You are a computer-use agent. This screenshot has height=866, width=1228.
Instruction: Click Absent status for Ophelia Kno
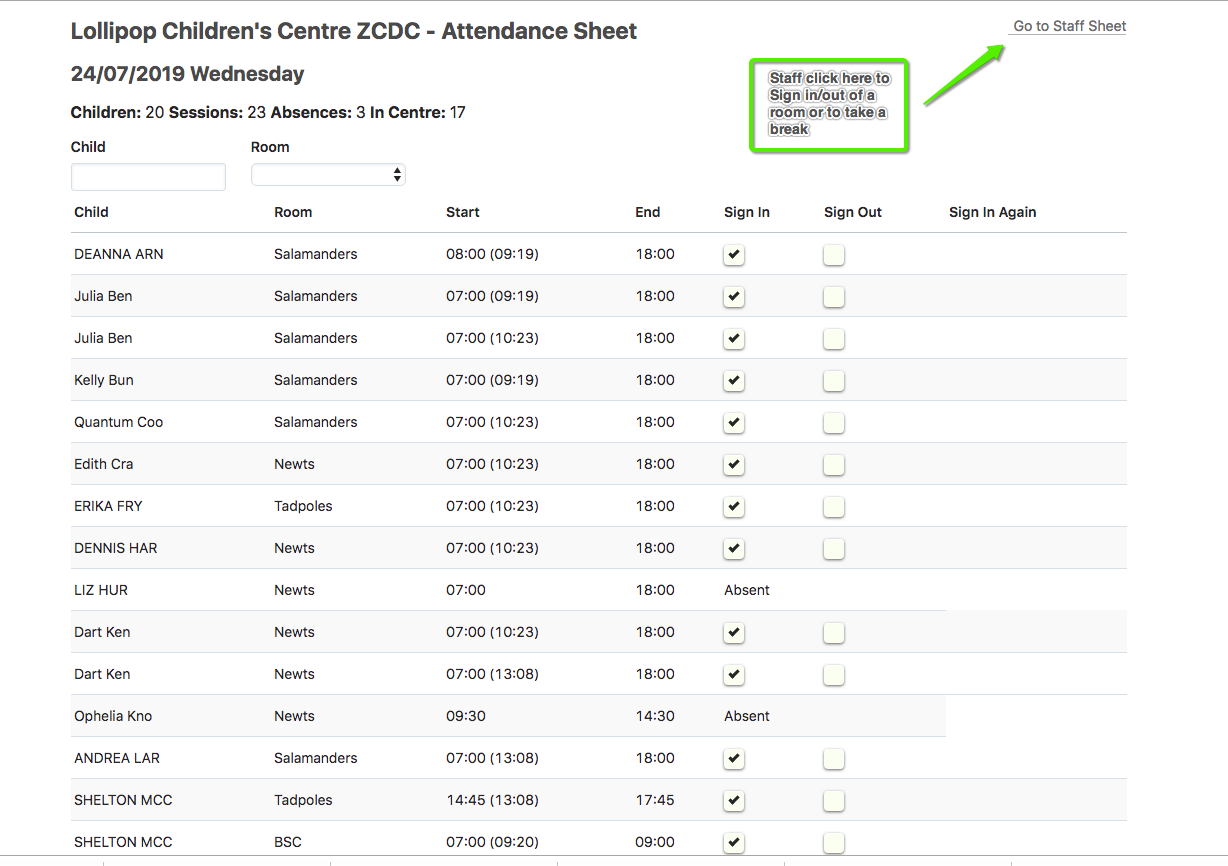[x=747, y=716]
